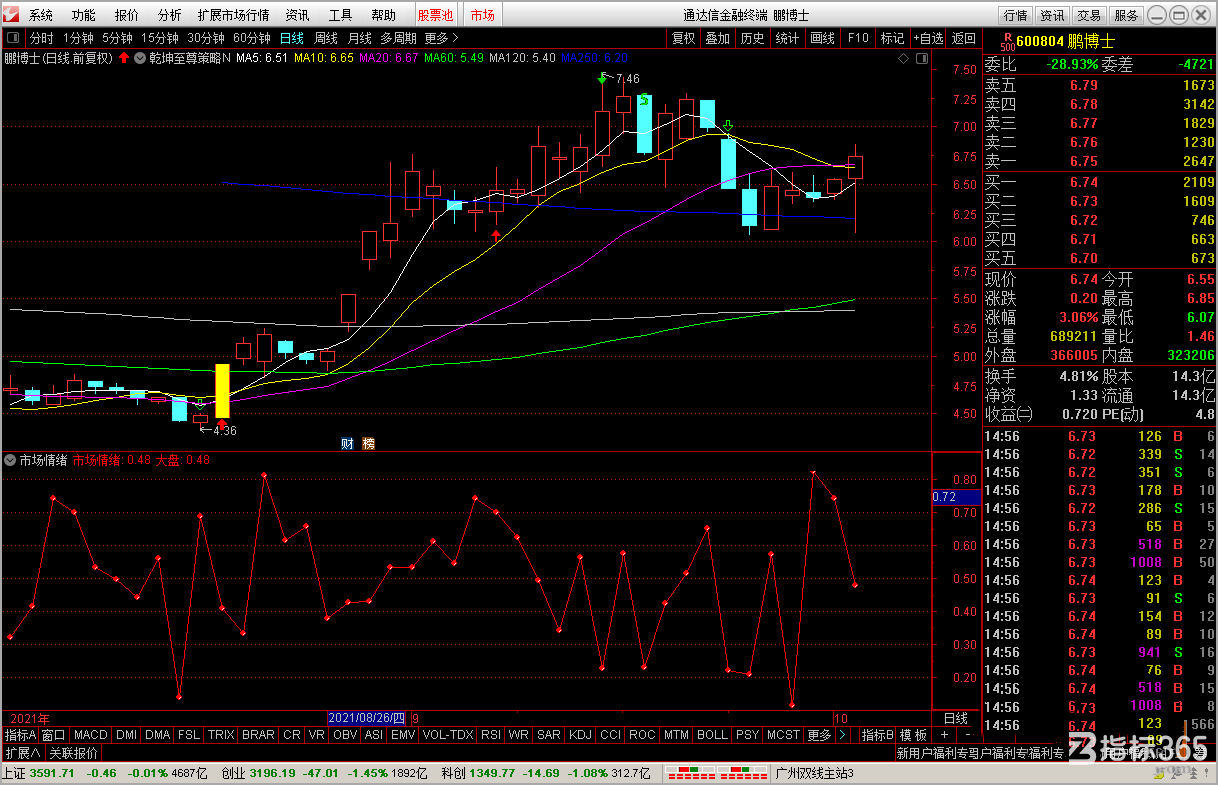This screenshot has width=1218, height=785.
Task: Click +自选 to add to watchlist
Action: pos(928,38)
